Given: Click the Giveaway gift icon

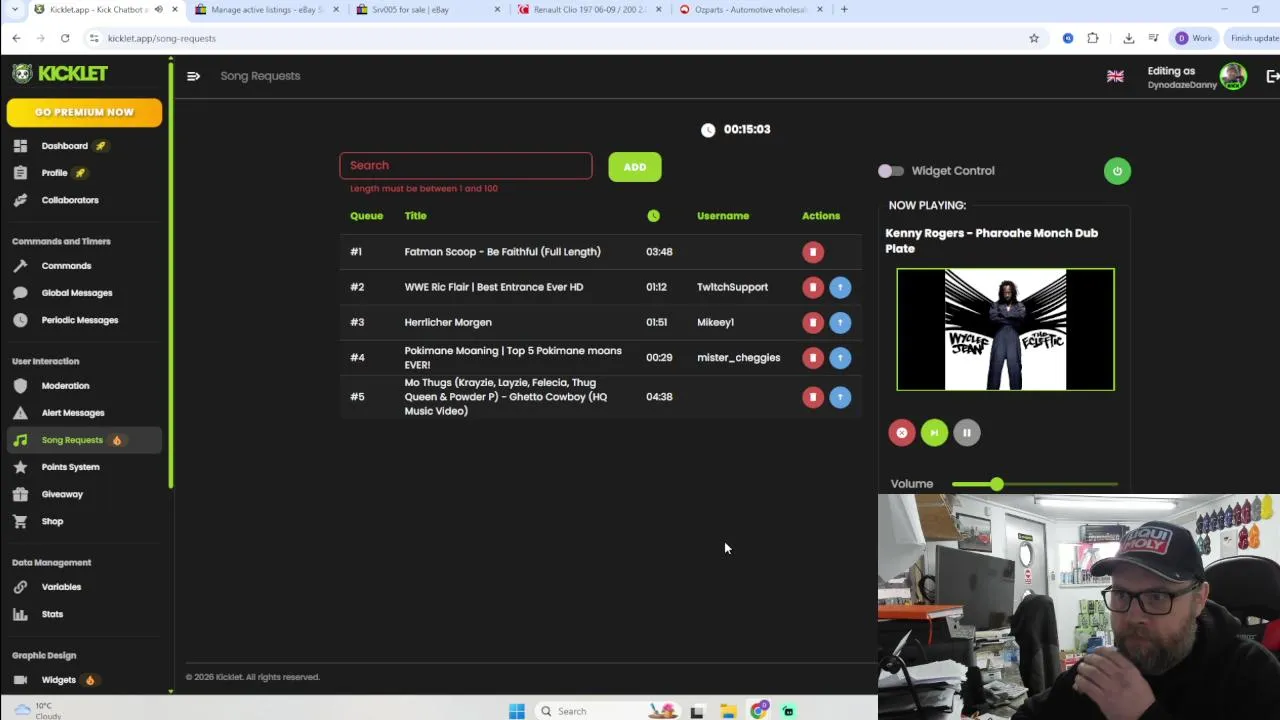Looking at the screenshot, I should pos(20,494).
